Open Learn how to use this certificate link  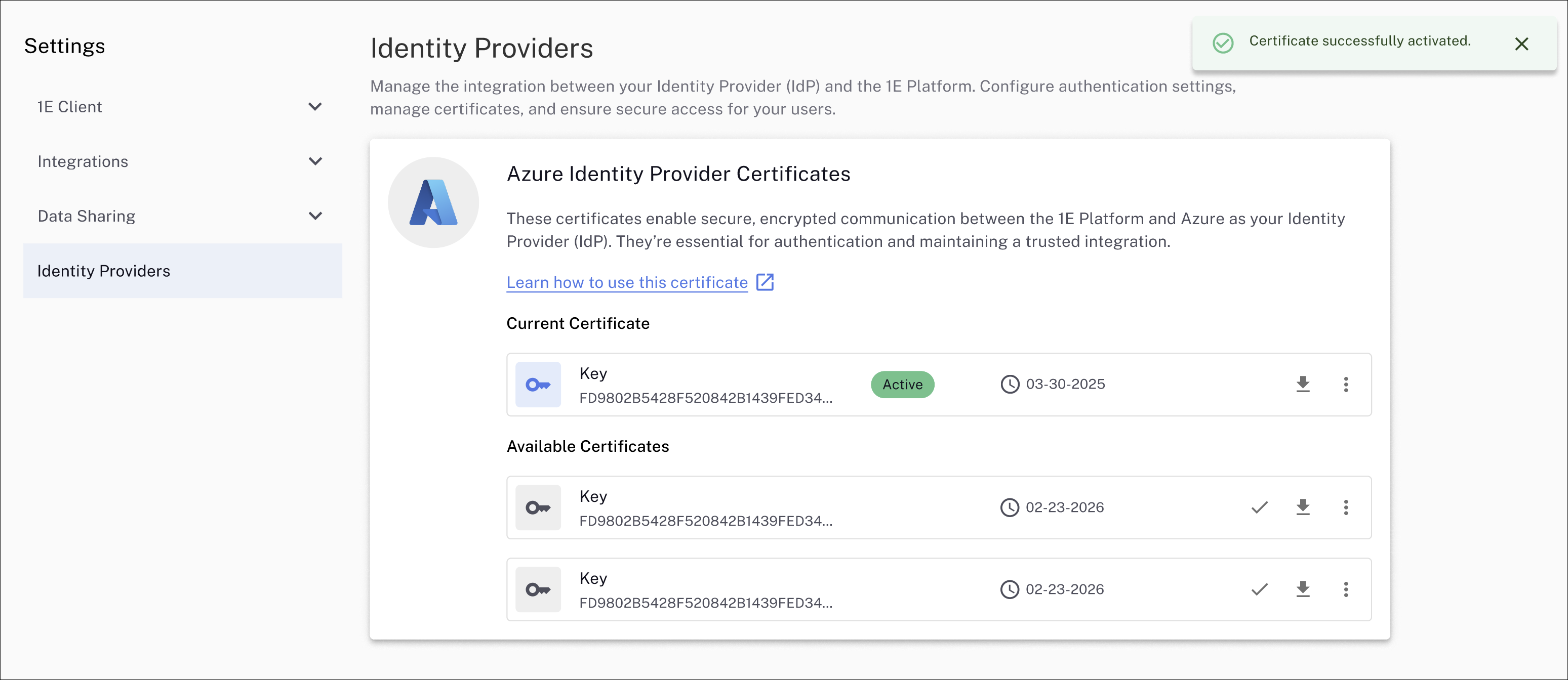point(627,283)
